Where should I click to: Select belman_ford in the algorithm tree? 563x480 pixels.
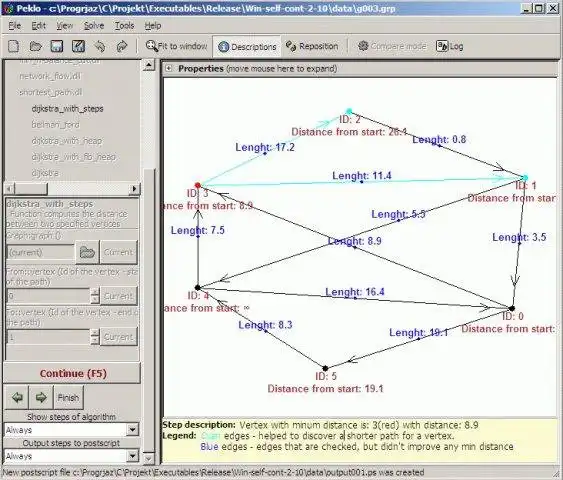[55, 125]
